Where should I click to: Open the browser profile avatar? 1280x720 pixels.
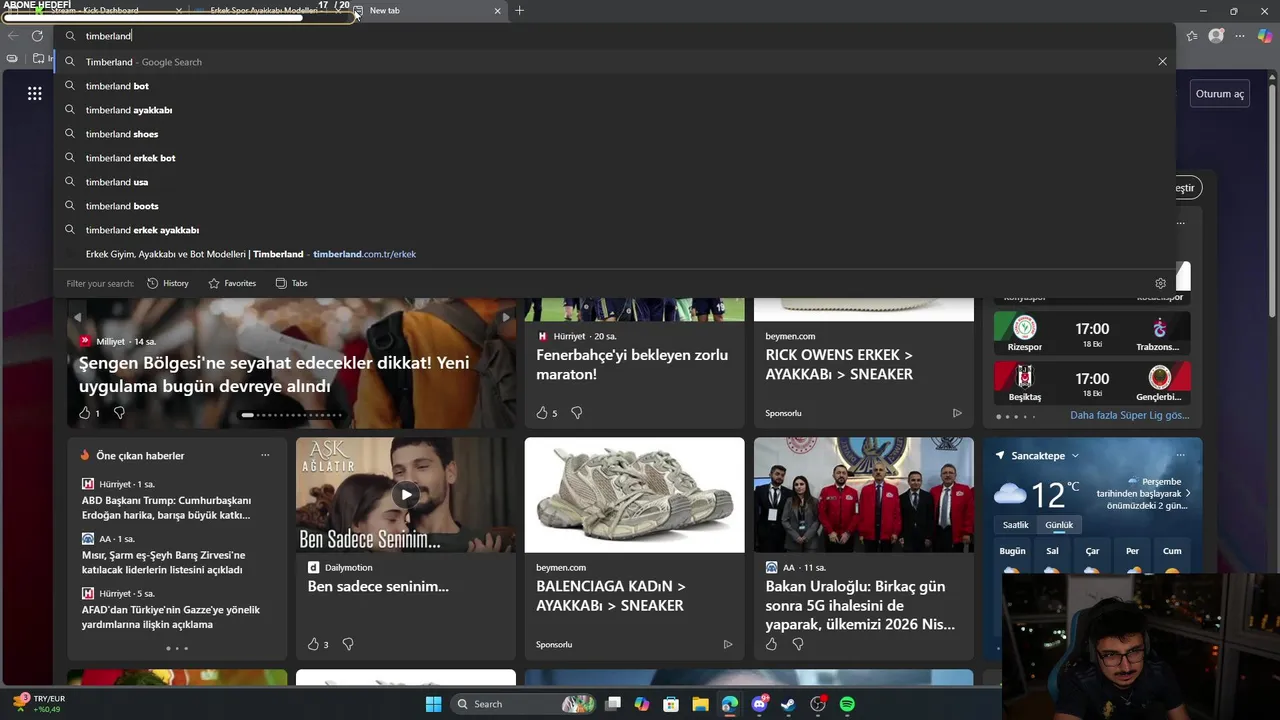[1216, 36]
